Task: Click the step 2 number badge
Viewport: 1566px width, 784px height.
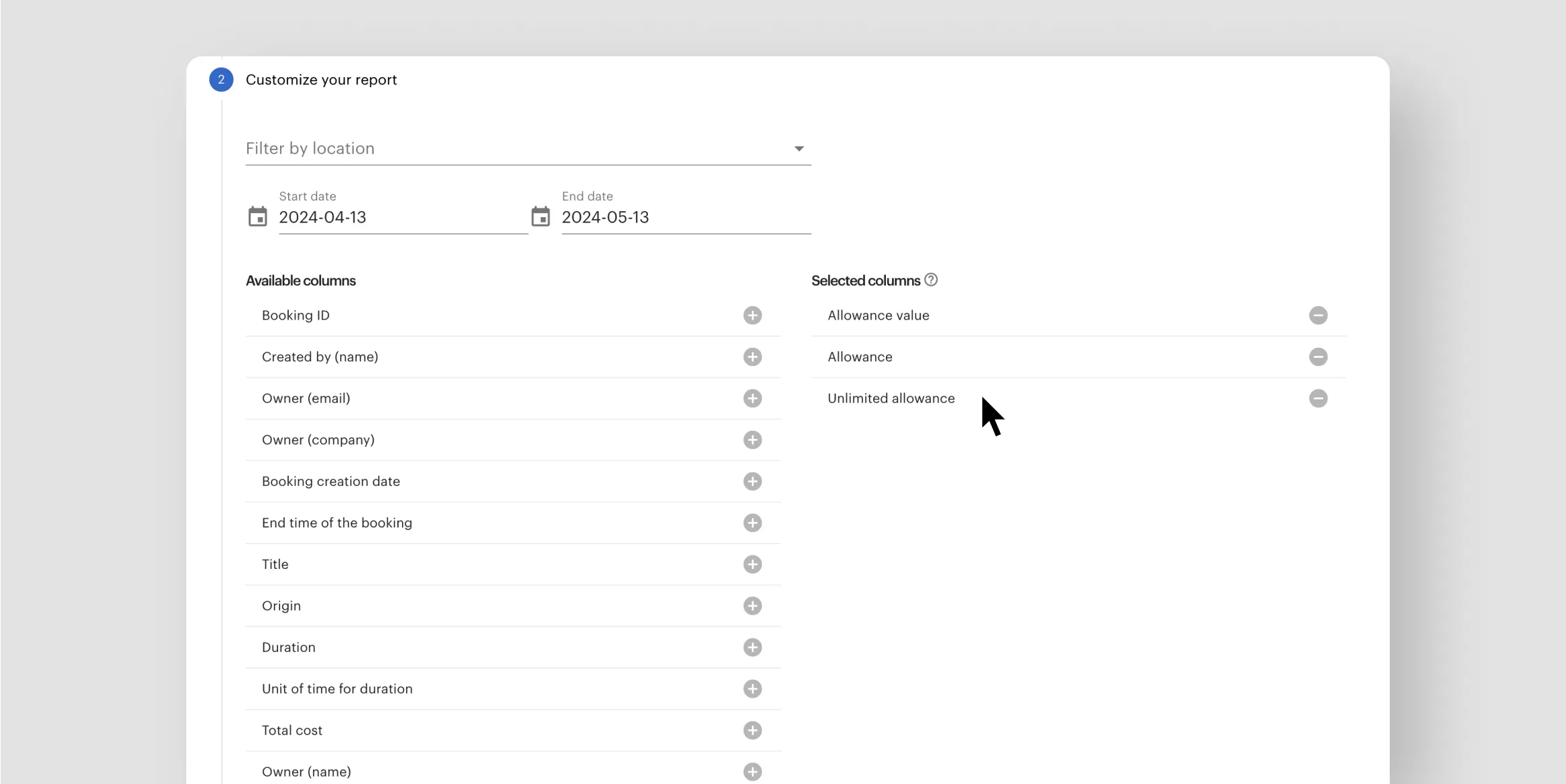Action: pos(221,80)
